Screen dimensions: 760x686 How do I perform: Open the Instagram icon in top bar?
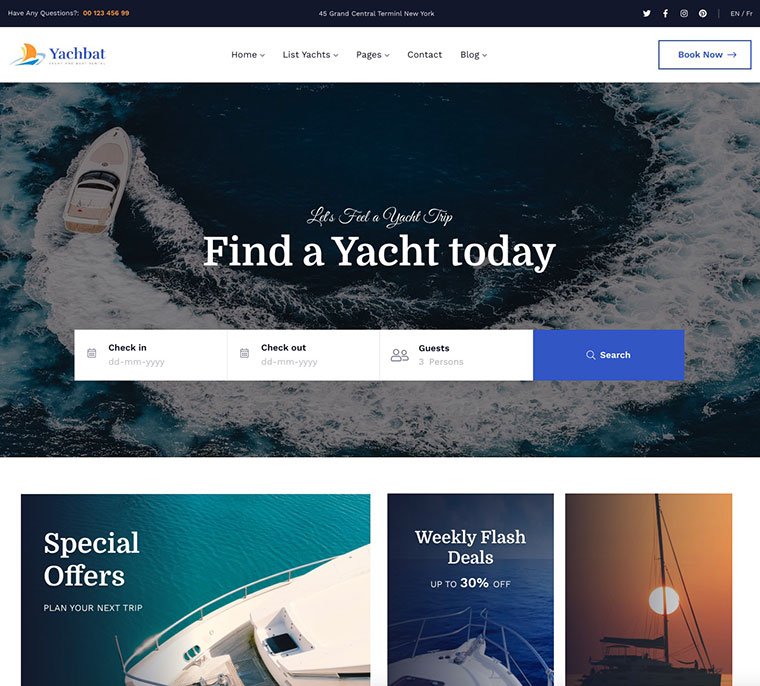coord(684,14)
